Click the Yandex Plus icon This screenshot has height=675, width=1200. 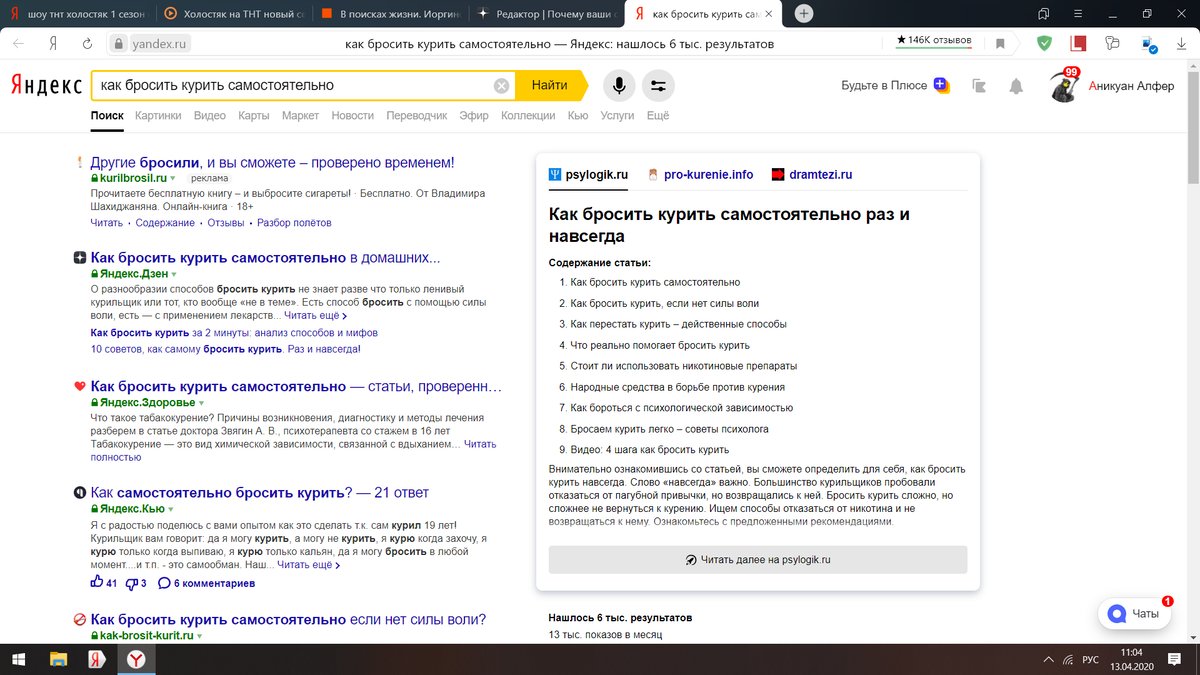(x=941, y=85)
